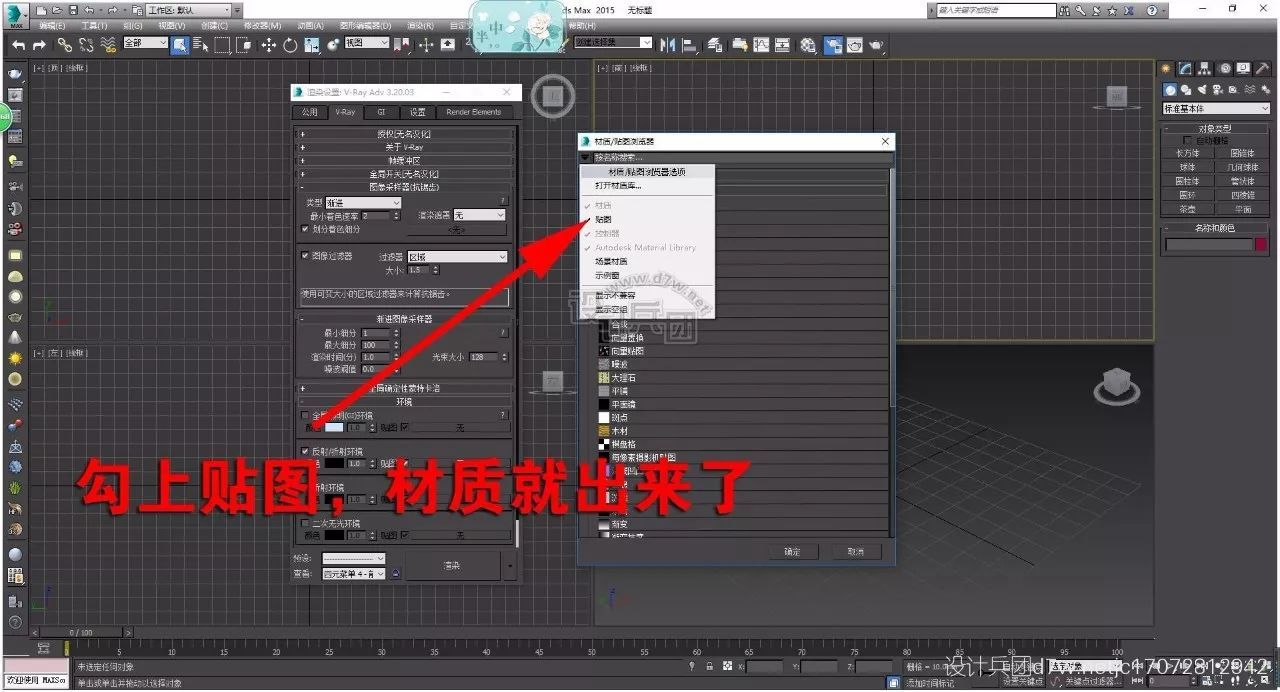Screen dimensions: 1280x692
Task: Toggle the 图像过滤器 checkbox in render settings
Action: (x=306, y=255)
